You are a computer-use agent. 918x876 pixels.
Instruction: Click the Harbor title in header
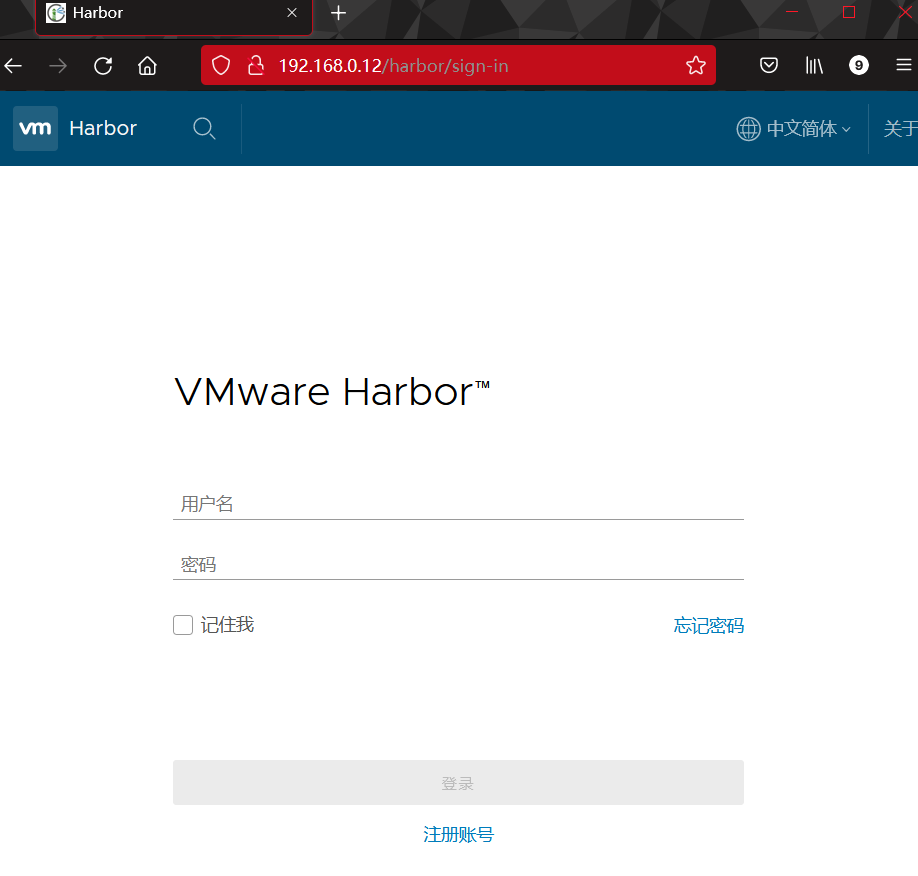coord(103,128)
